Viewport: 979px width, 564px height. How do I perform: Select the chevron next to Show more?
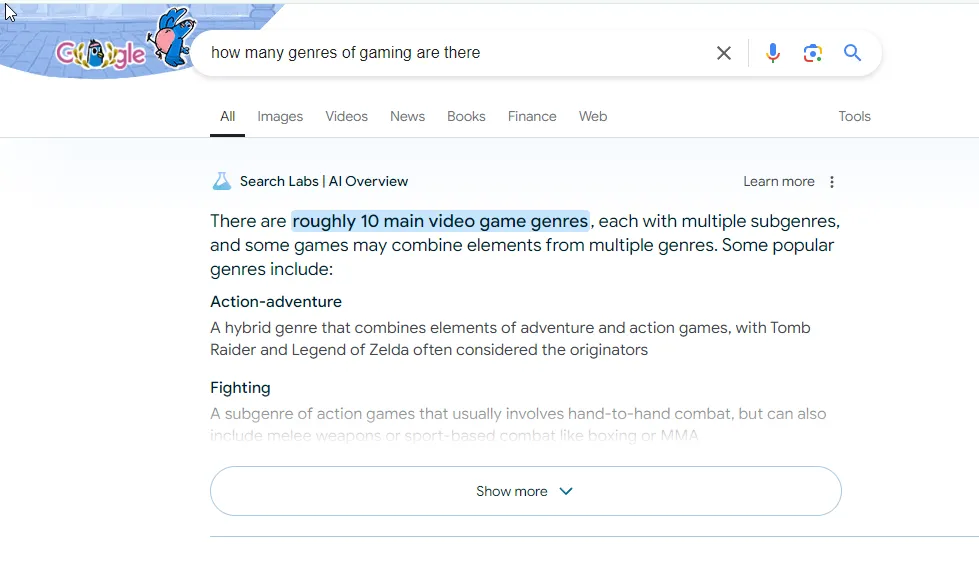566,492
